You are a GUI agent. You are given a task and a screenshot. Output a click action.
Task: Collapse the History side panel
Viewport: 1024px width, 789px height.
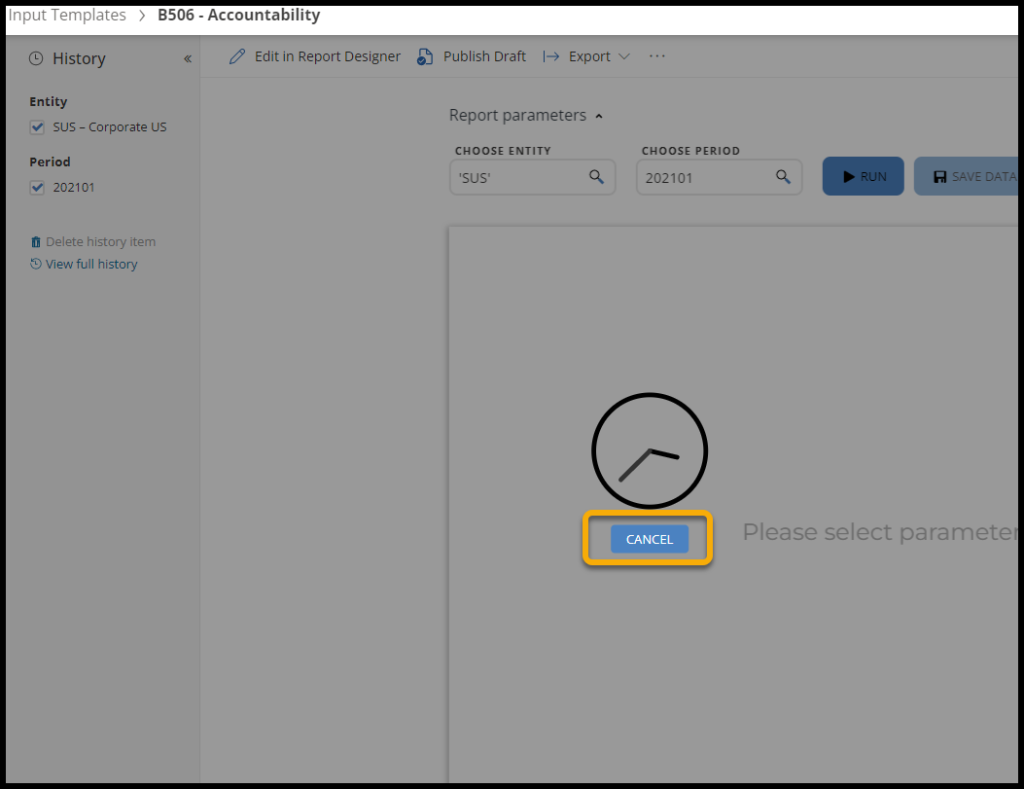[187, 59]
